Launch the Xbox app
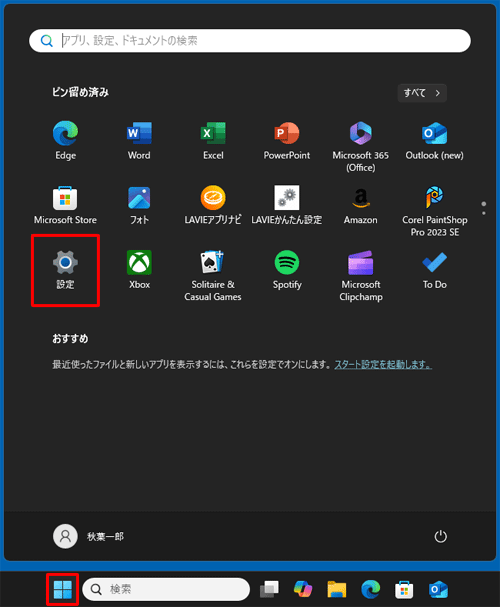This screenshot has height=607, width=500. (x=139, y=270)
